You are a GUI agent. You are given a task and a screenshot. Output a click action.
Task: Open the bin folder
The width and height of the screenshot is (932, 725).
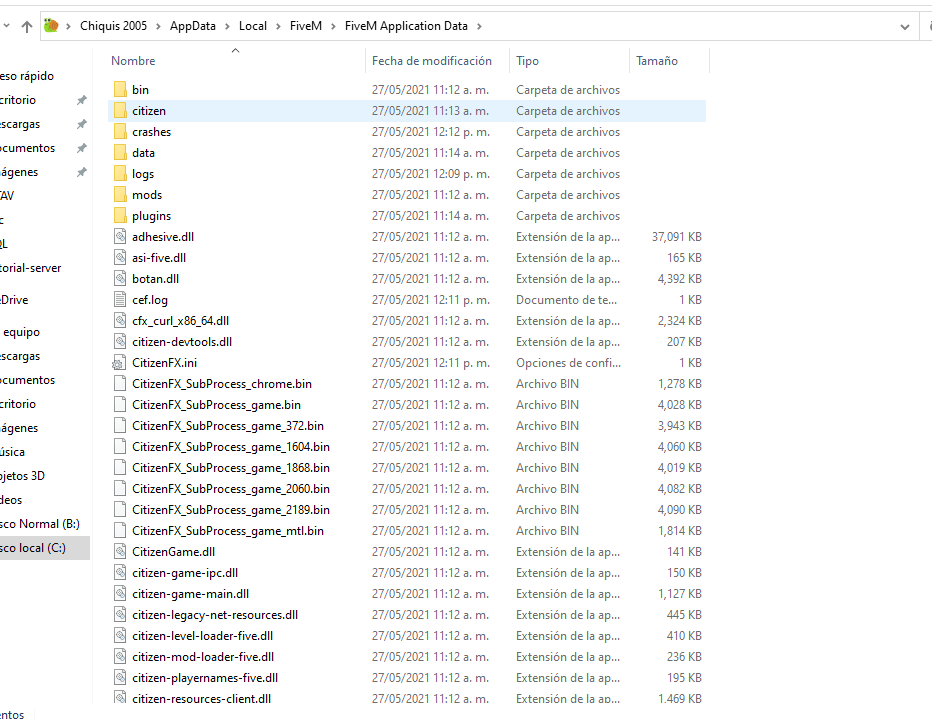click(140, 89)
